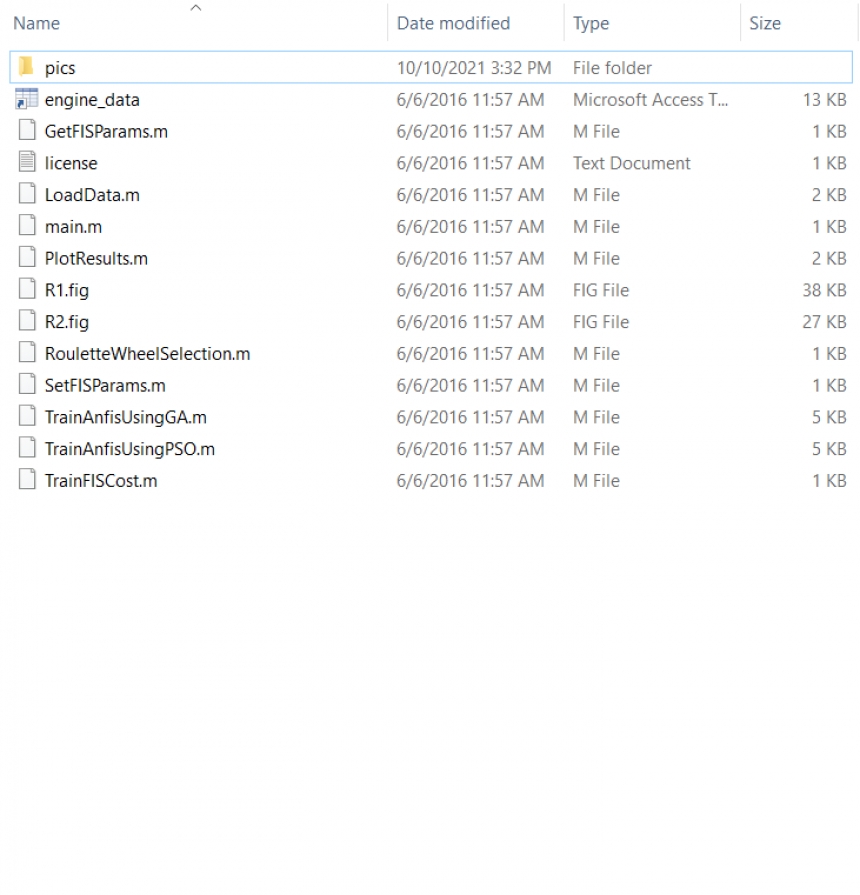Click the LoadData.m file icon
Viewport: 860px width, 895px height.
26,194
